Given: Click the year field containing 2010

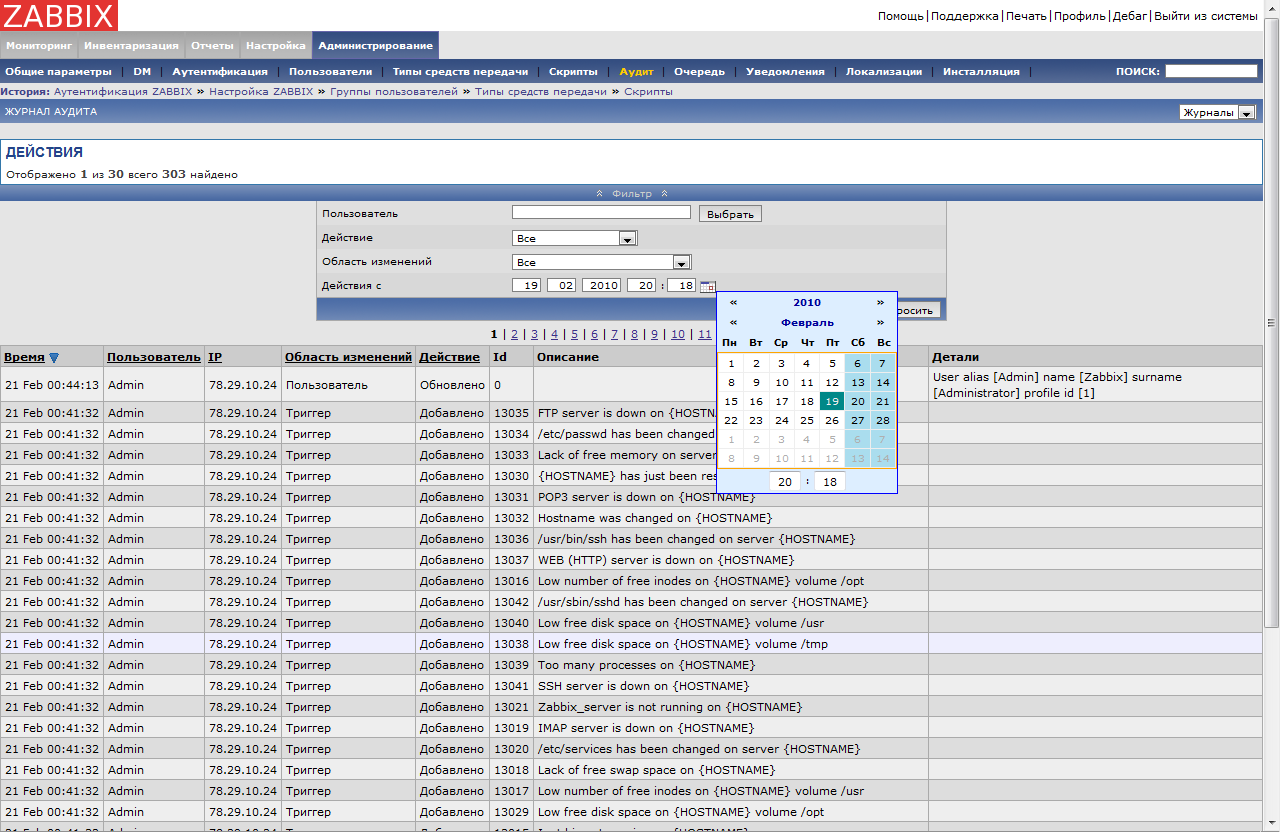Looking at the screenshot, I should (x=602, y=286).
